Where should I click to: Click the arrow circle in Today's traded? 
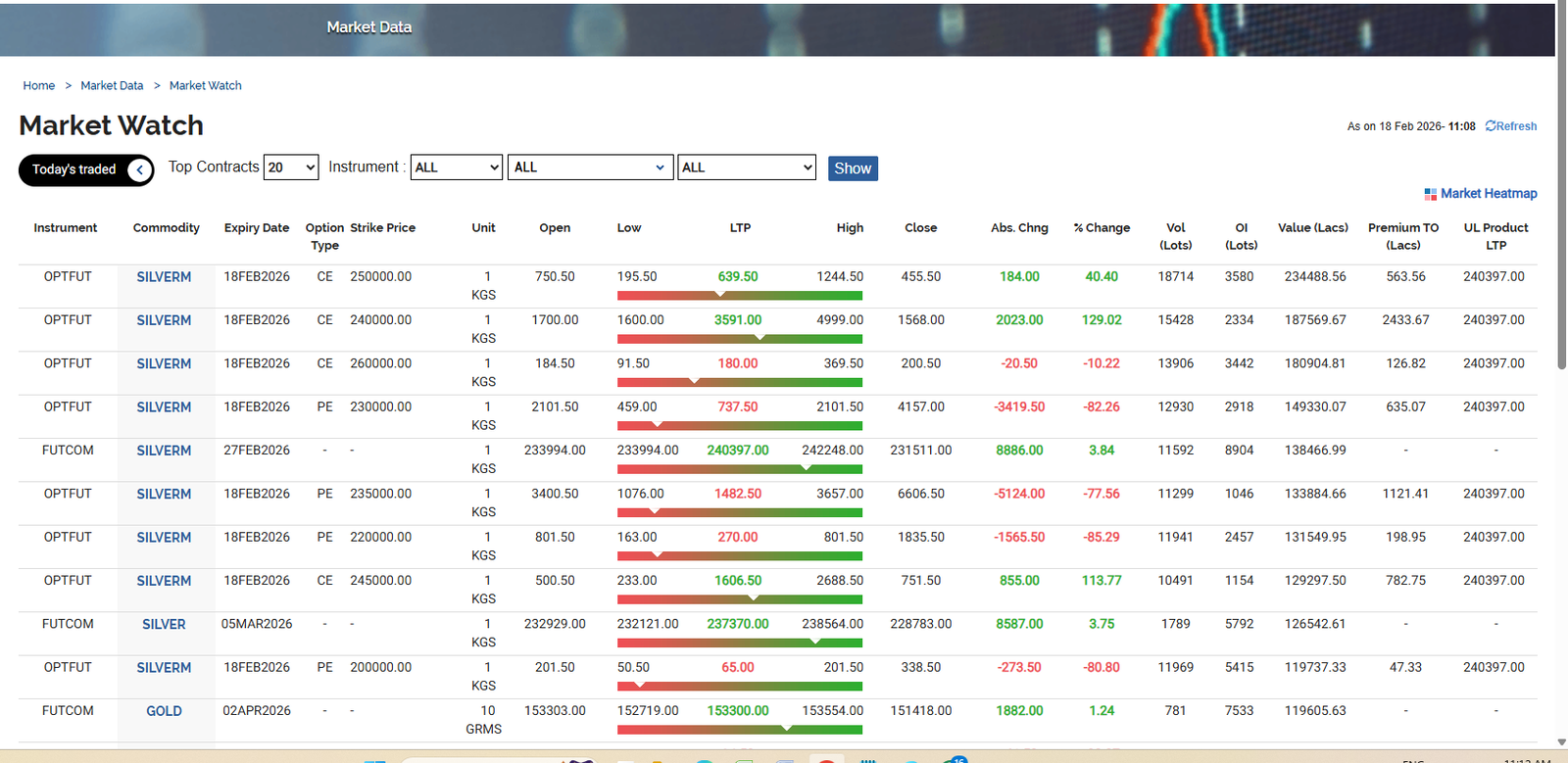pyautogui.click(x=140, y=170)
